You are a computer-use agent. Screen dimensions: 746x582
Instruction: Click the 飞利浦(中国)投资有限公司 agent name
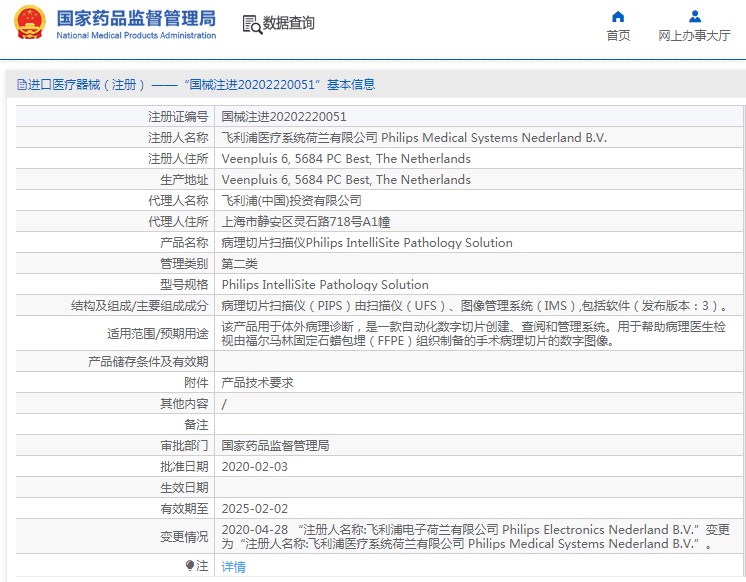click(x=291, y=201)
